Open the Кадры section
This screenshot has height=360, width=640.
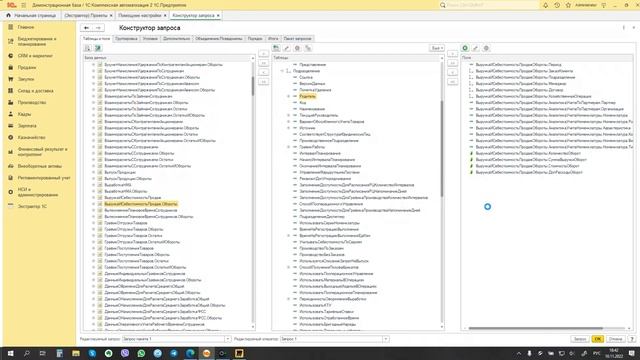point(24,114)
